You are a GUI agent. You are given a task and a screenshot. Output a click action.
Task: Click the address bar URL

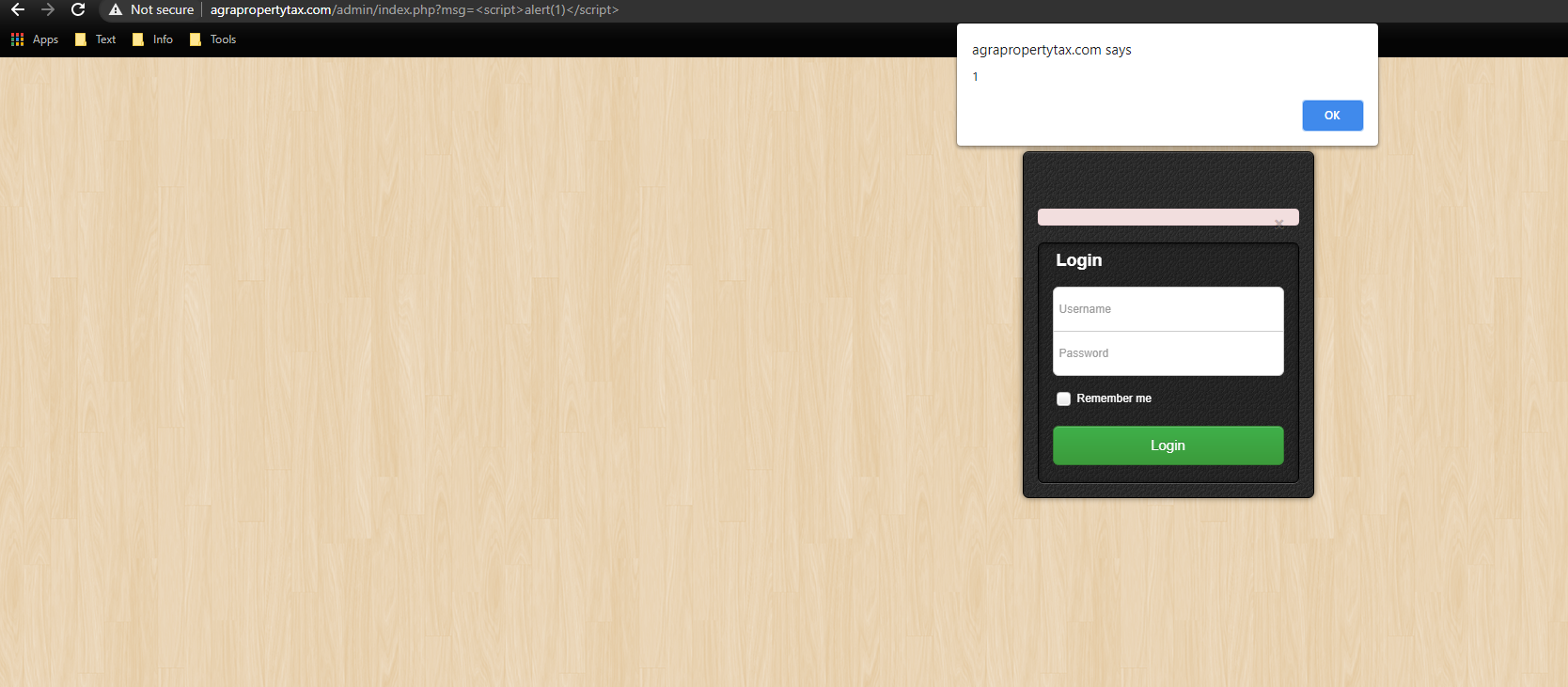(x=415, y=9)
